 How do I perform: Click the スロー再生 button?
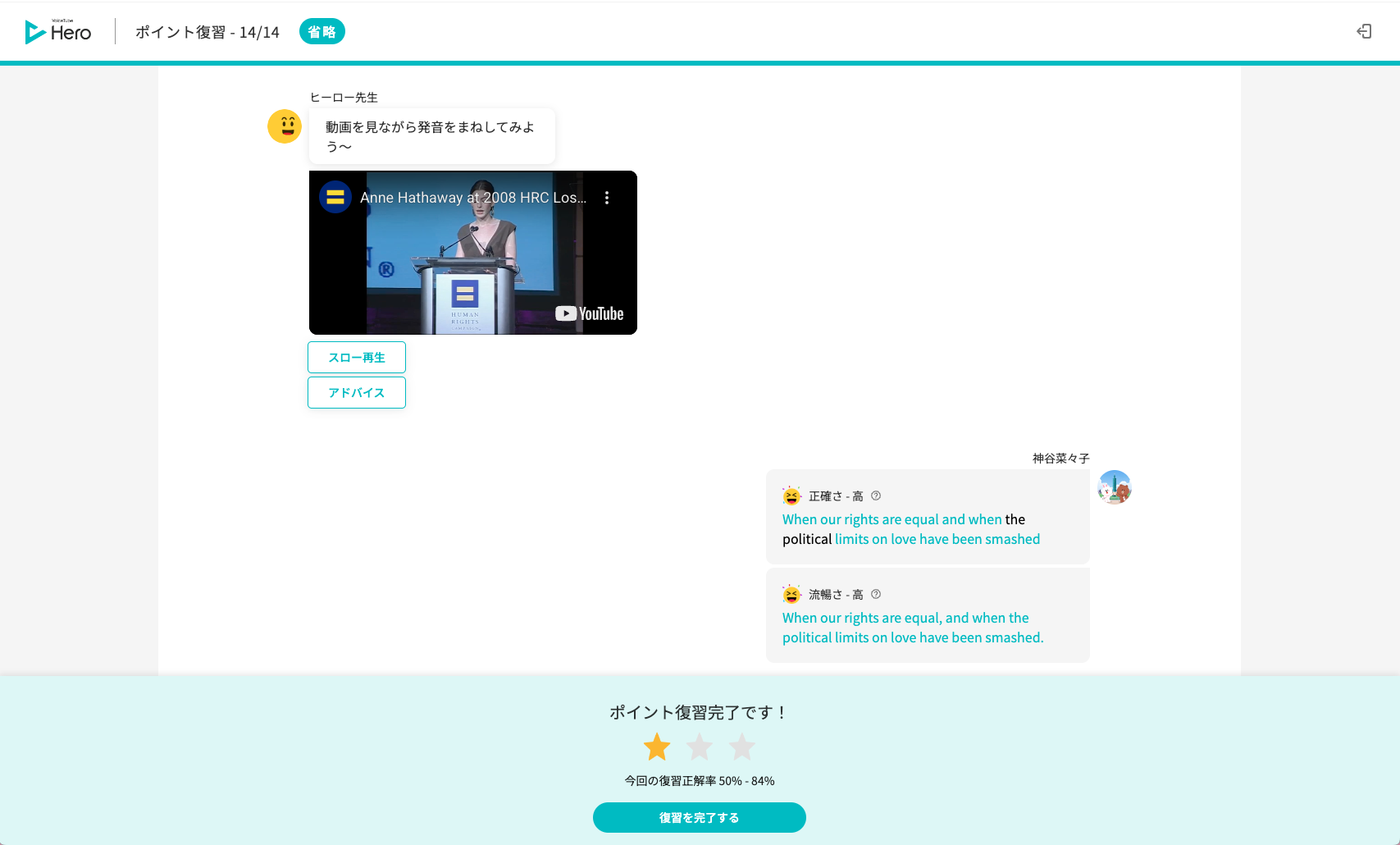(356, 357)
